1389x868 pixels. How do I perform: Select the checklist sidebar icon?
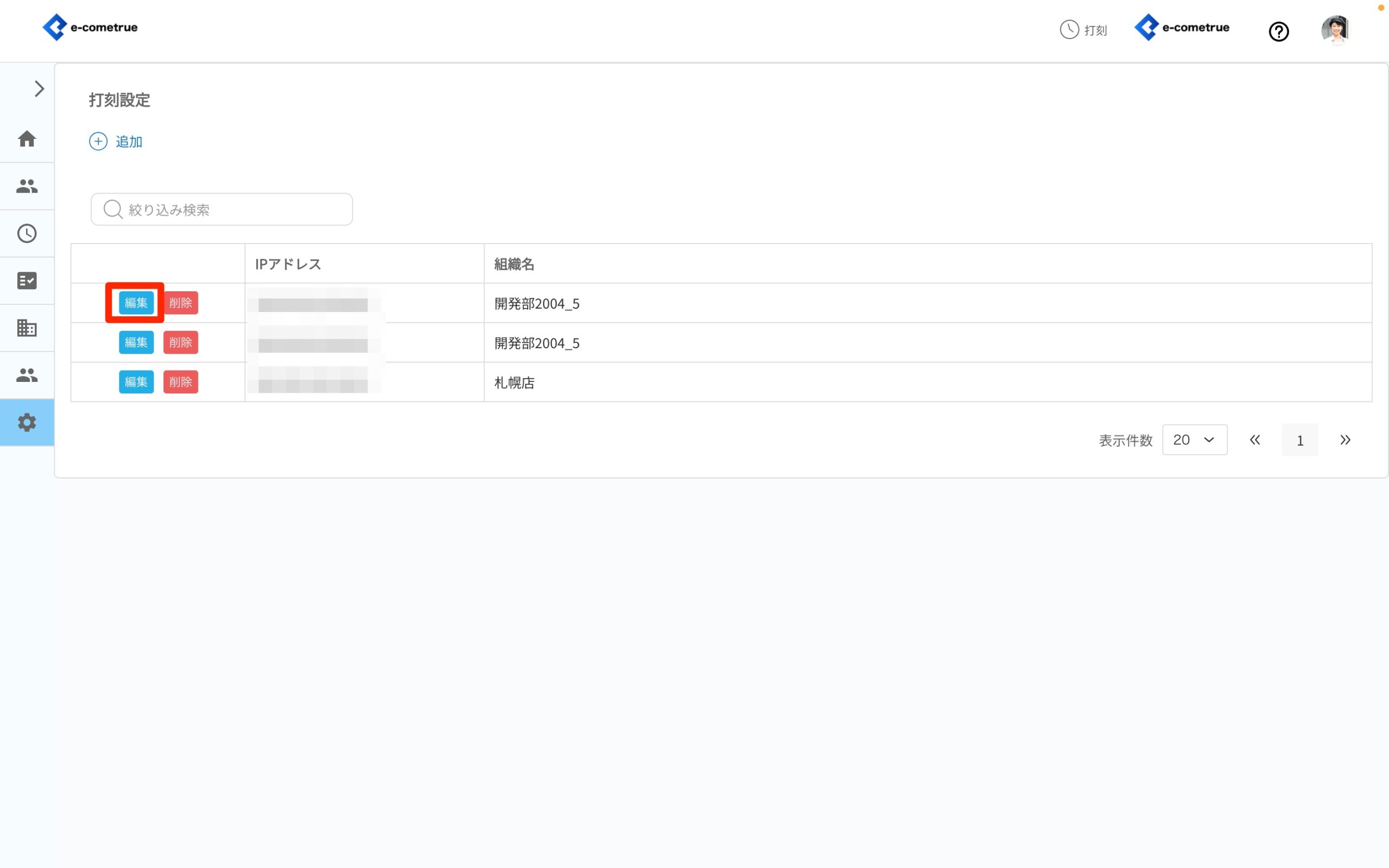click(27, 280)
